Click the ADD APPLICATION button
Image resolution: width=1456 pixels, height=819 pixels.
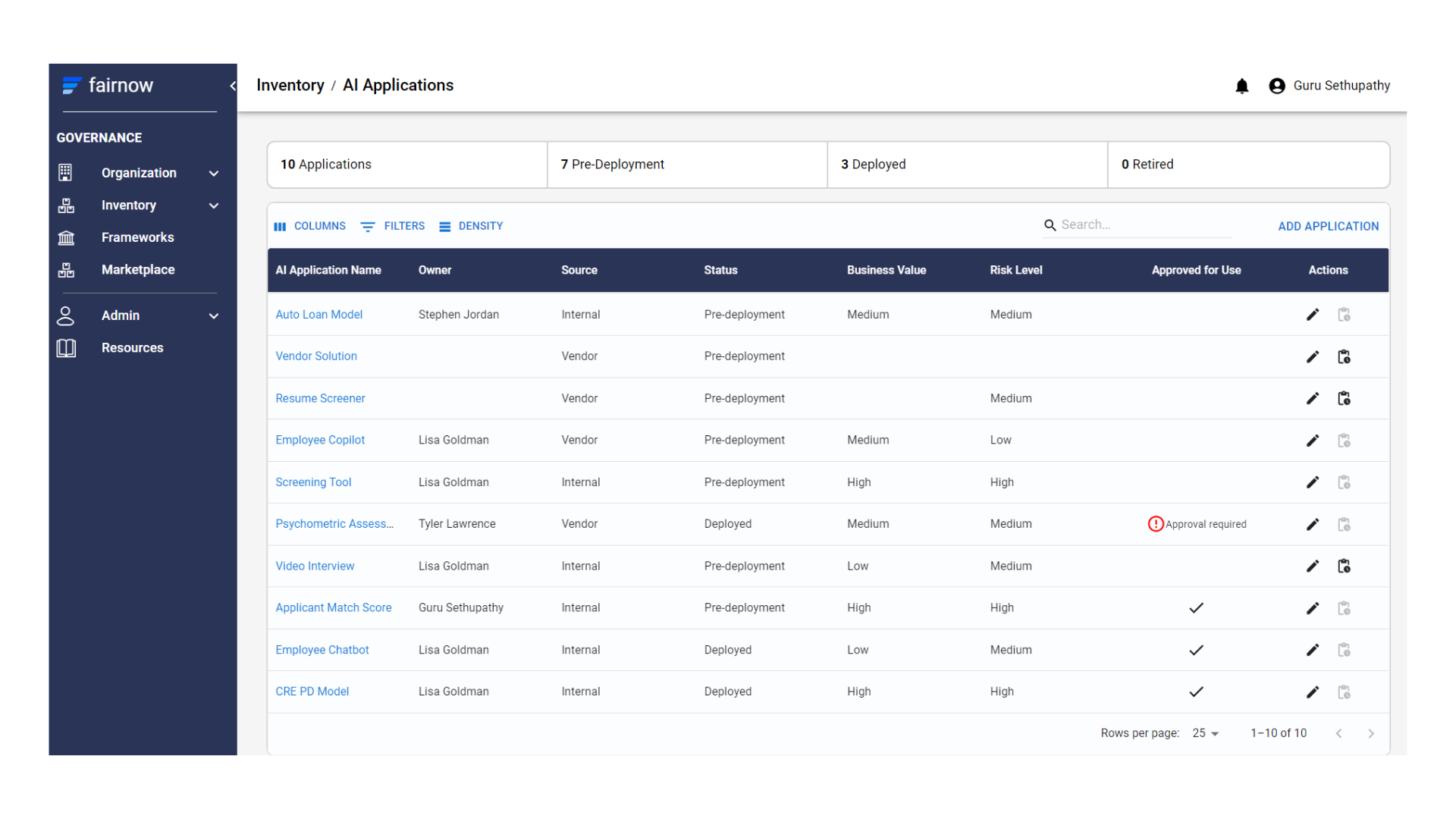click(x=1328, y=226)
